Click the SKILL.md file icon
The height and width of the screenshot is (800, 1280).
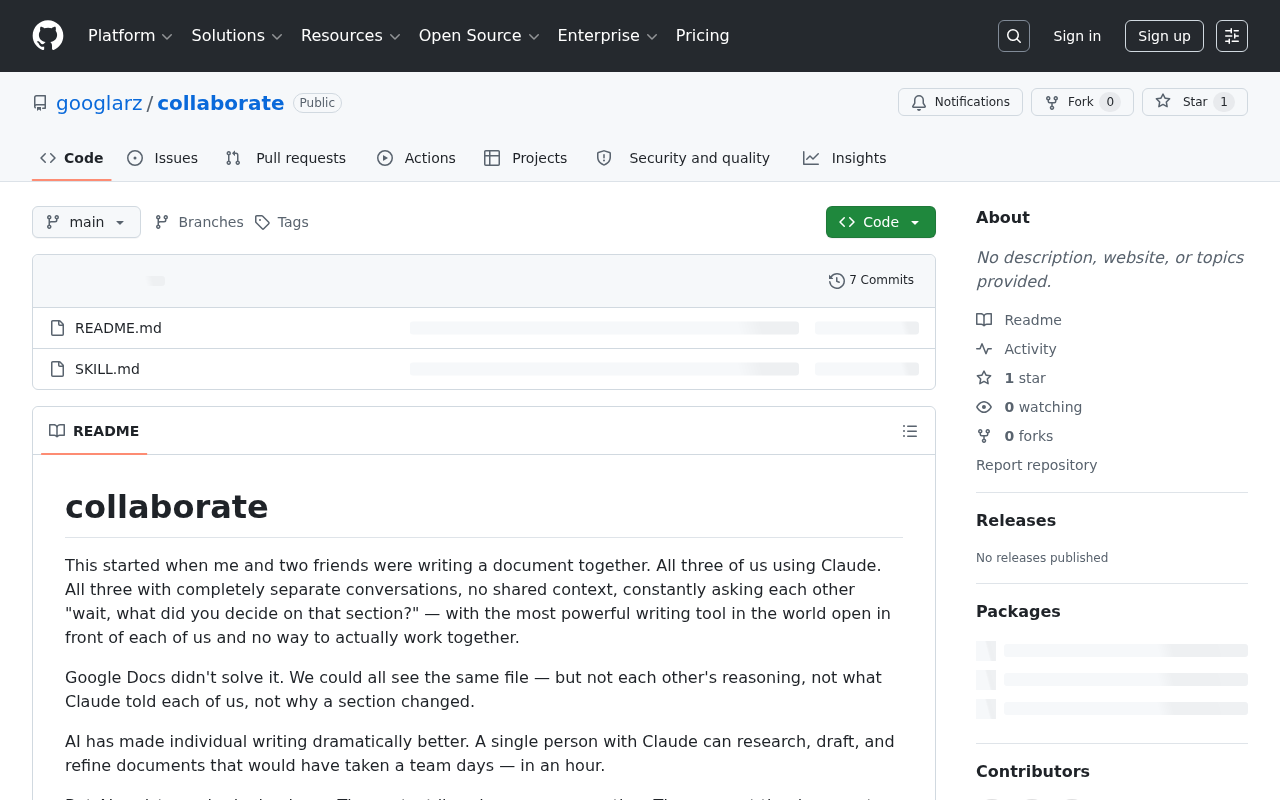click(57, 369)
